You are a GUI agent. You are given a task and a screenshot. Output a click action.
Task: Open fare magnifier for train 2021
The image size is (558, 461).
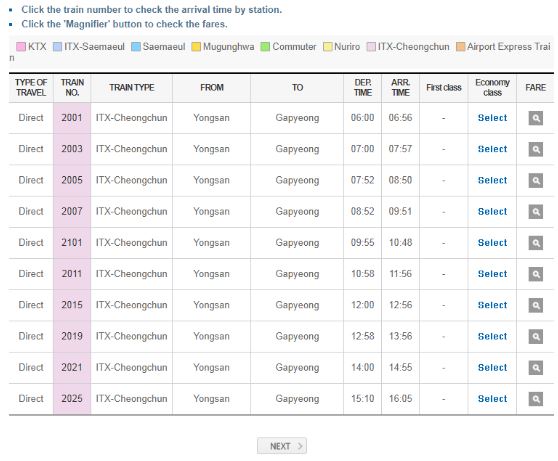536,368
